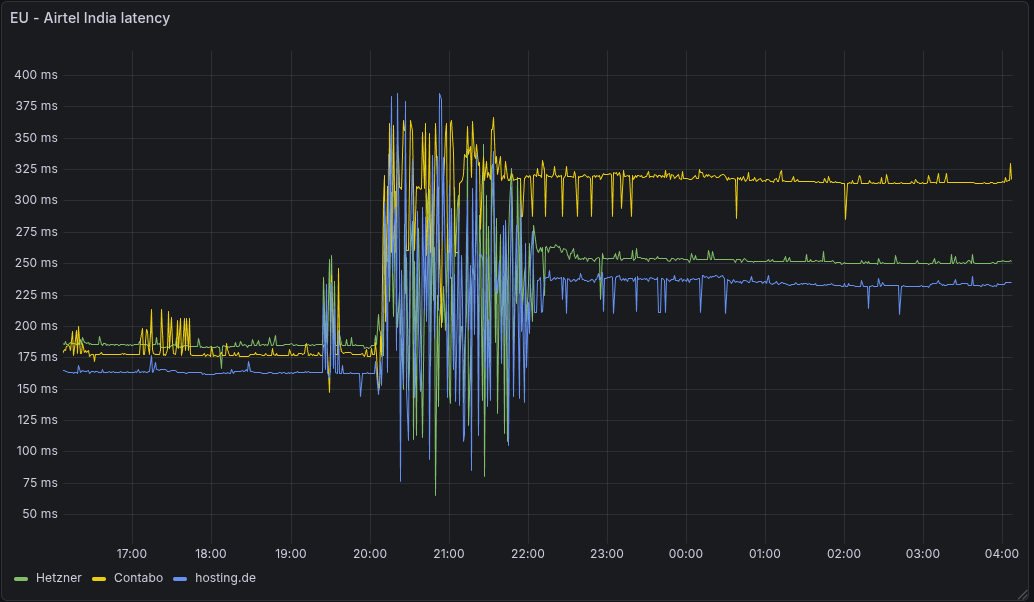The height and width of the screenshot is (602, 1034).
Task: Toggle Contabo series via its legend label
Action: pyautogui.click(x=138, y=578)
